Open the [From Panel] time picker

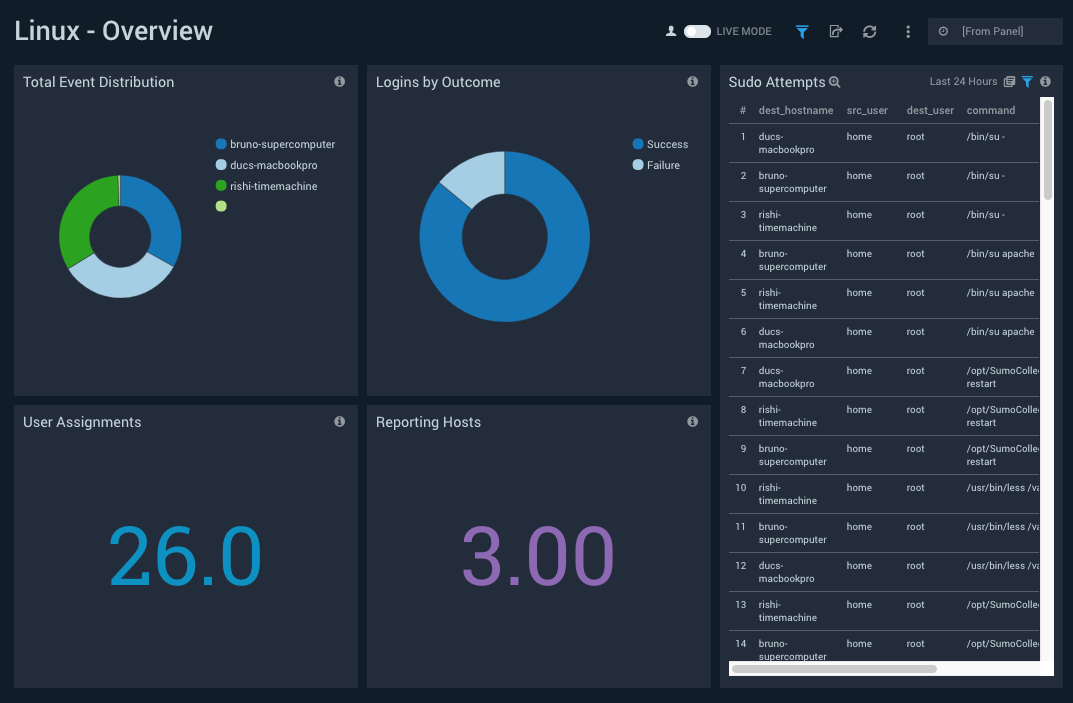(995, 31)
